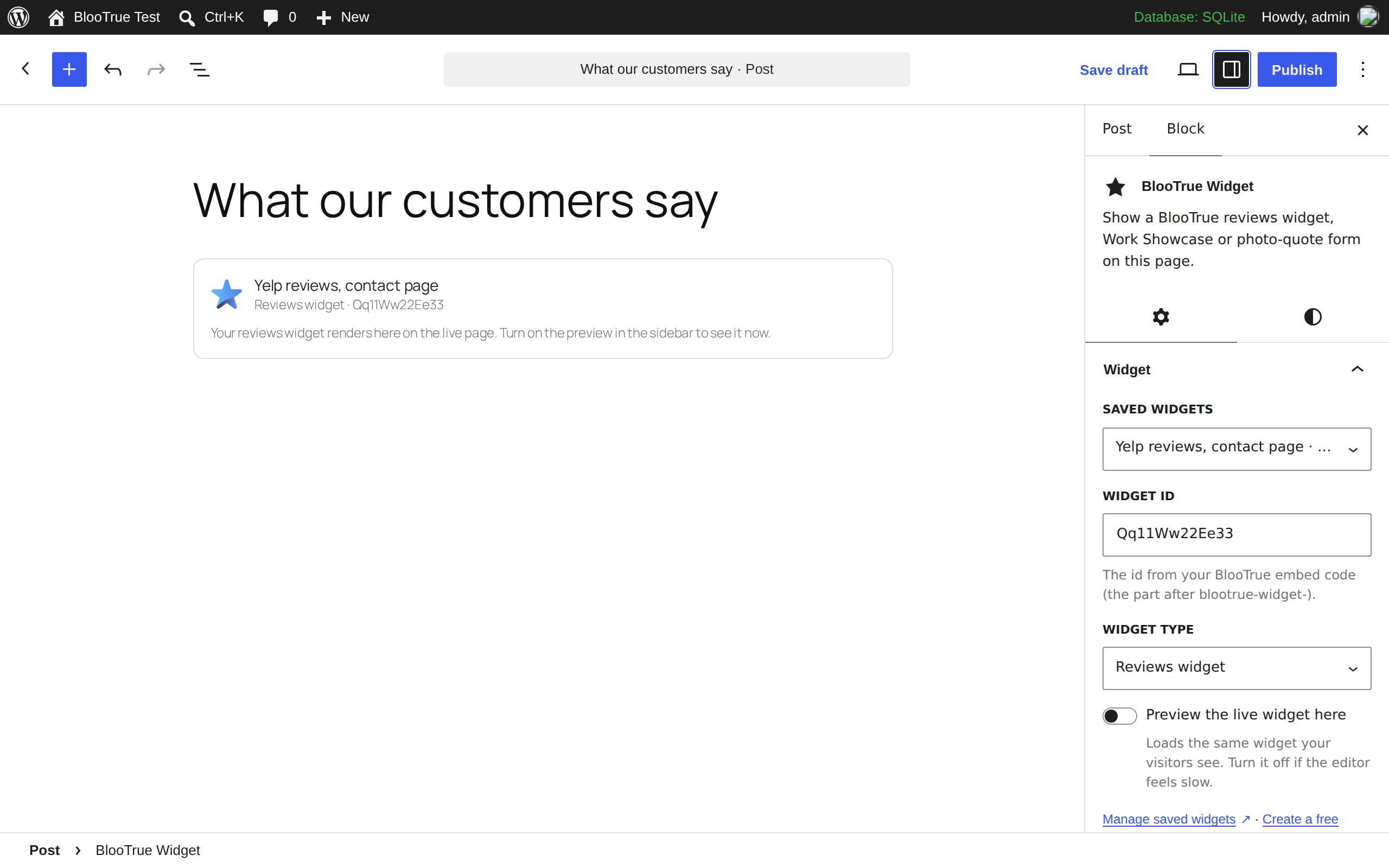The image size is (1389, 868).
Task: Click BlooTrue Widget in the breadcrumb
Action: pos(148,850)
